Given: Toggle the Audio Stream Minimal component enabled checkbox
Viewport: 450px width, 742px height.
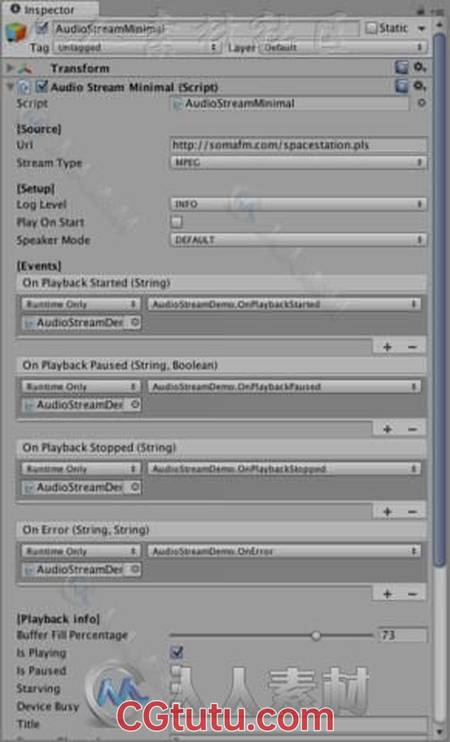Looking at the screenshot, I should [42, 86].
